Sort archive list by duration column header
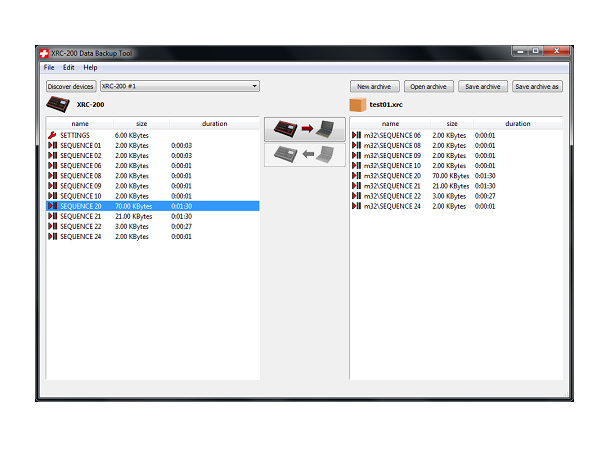 click(x=517, y=124)
